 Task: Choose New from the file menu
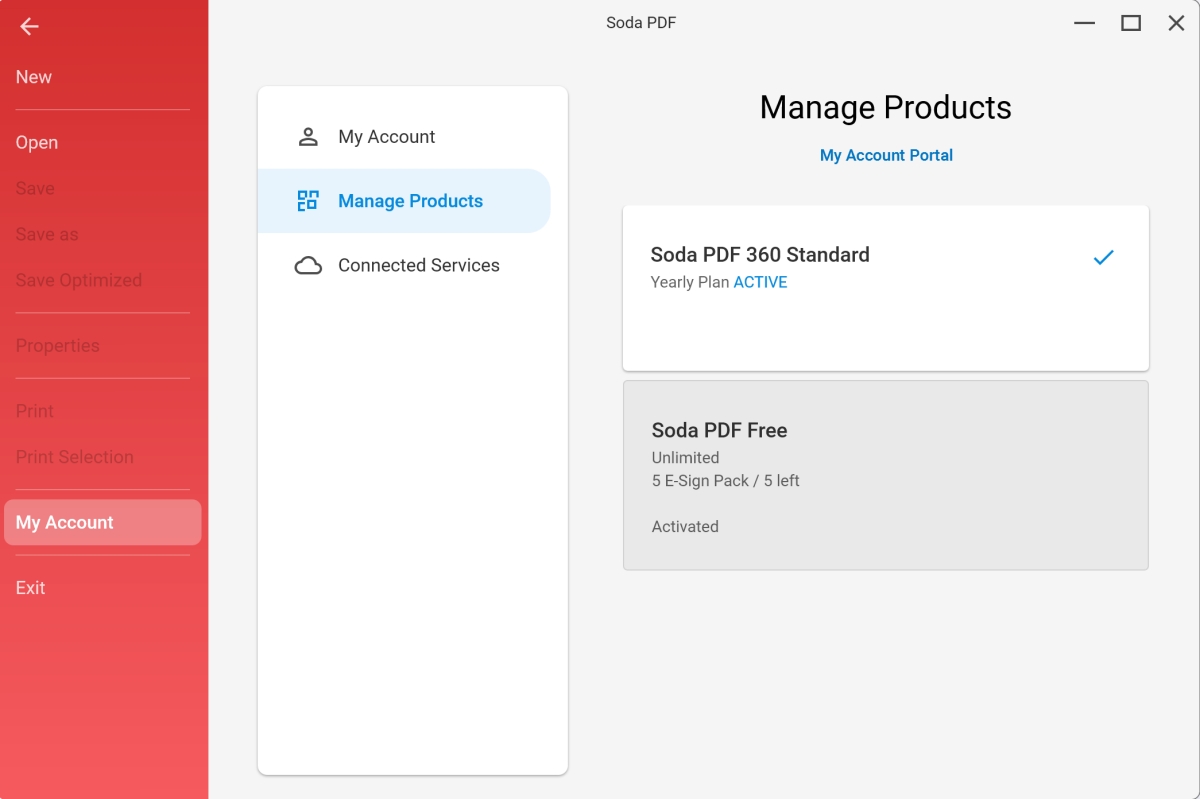(x=34, y=77)
